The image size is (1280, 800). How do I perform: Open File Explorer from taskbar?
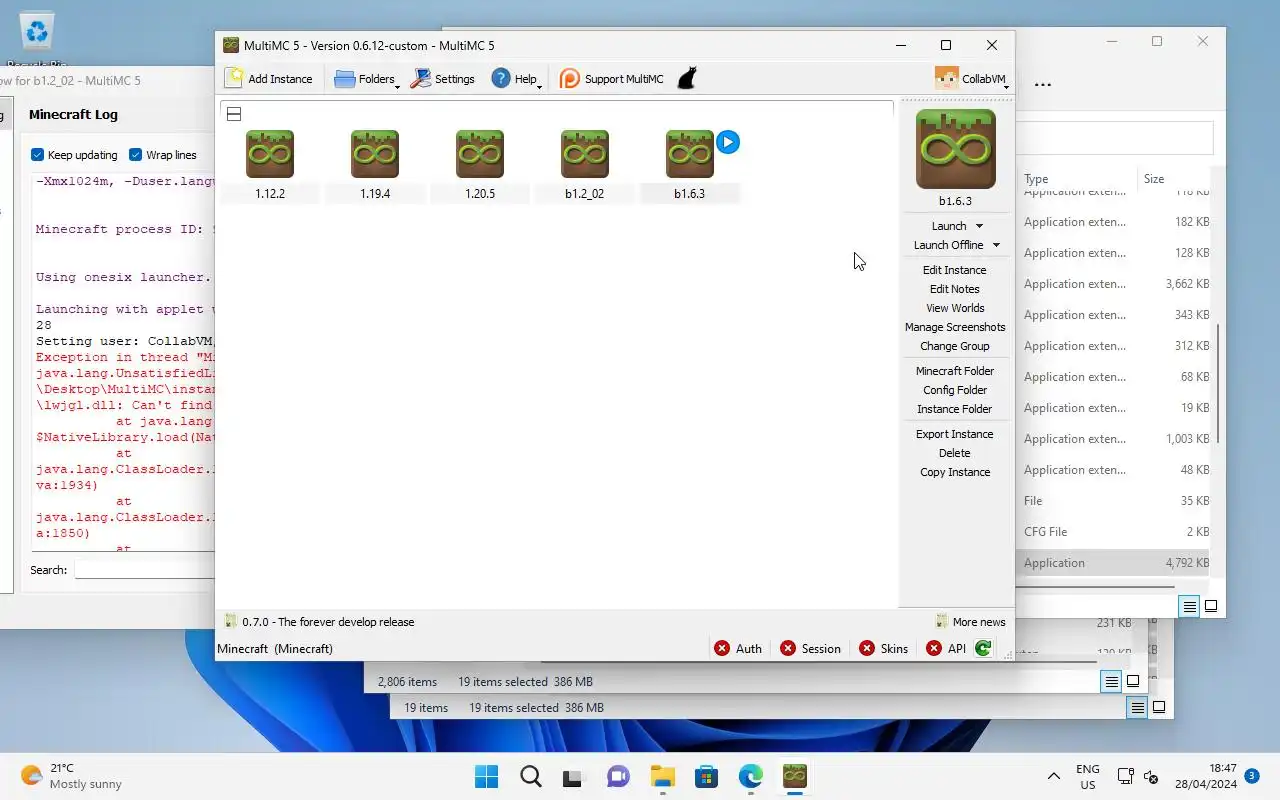tap(662, 776)
